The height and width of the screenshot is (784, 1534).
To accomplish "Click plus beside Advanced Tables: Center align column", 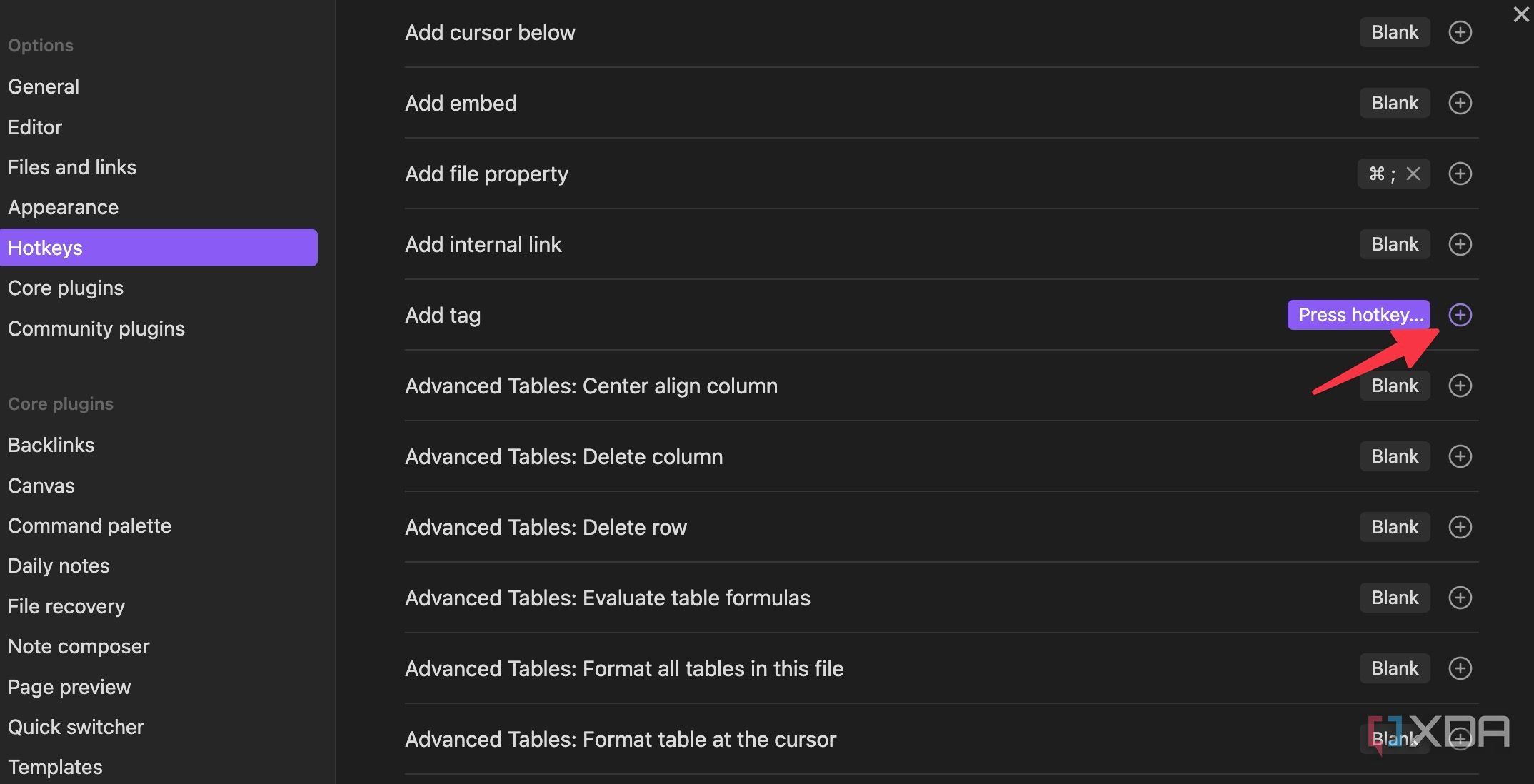I will 1460,385.
